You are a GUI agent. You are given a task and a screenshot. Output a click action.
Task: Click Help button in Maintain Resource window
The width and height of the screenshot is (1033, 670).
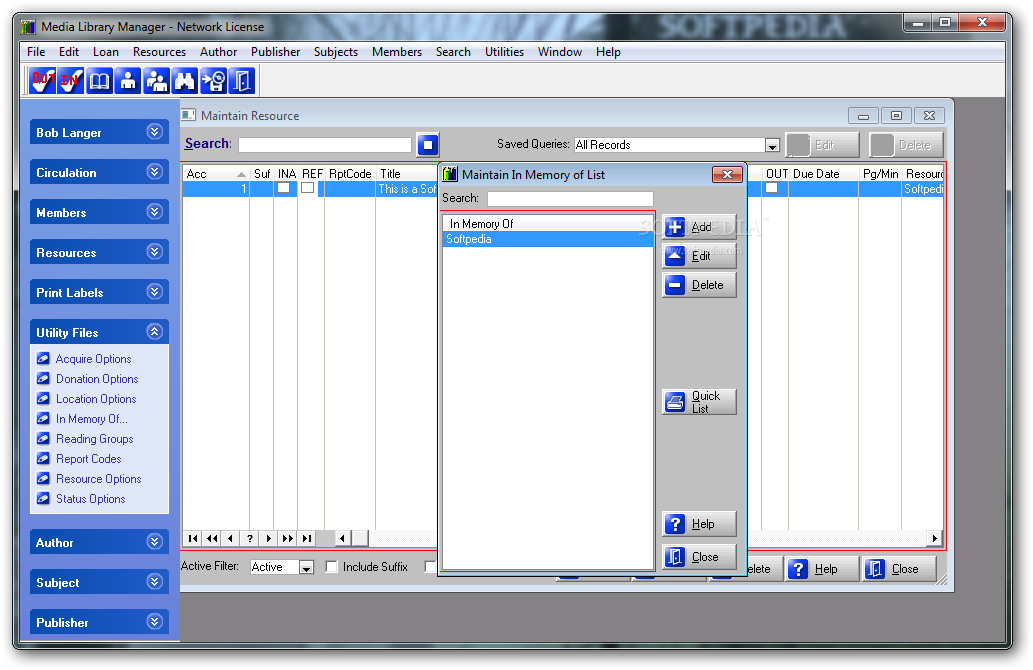tap(822, 569)
